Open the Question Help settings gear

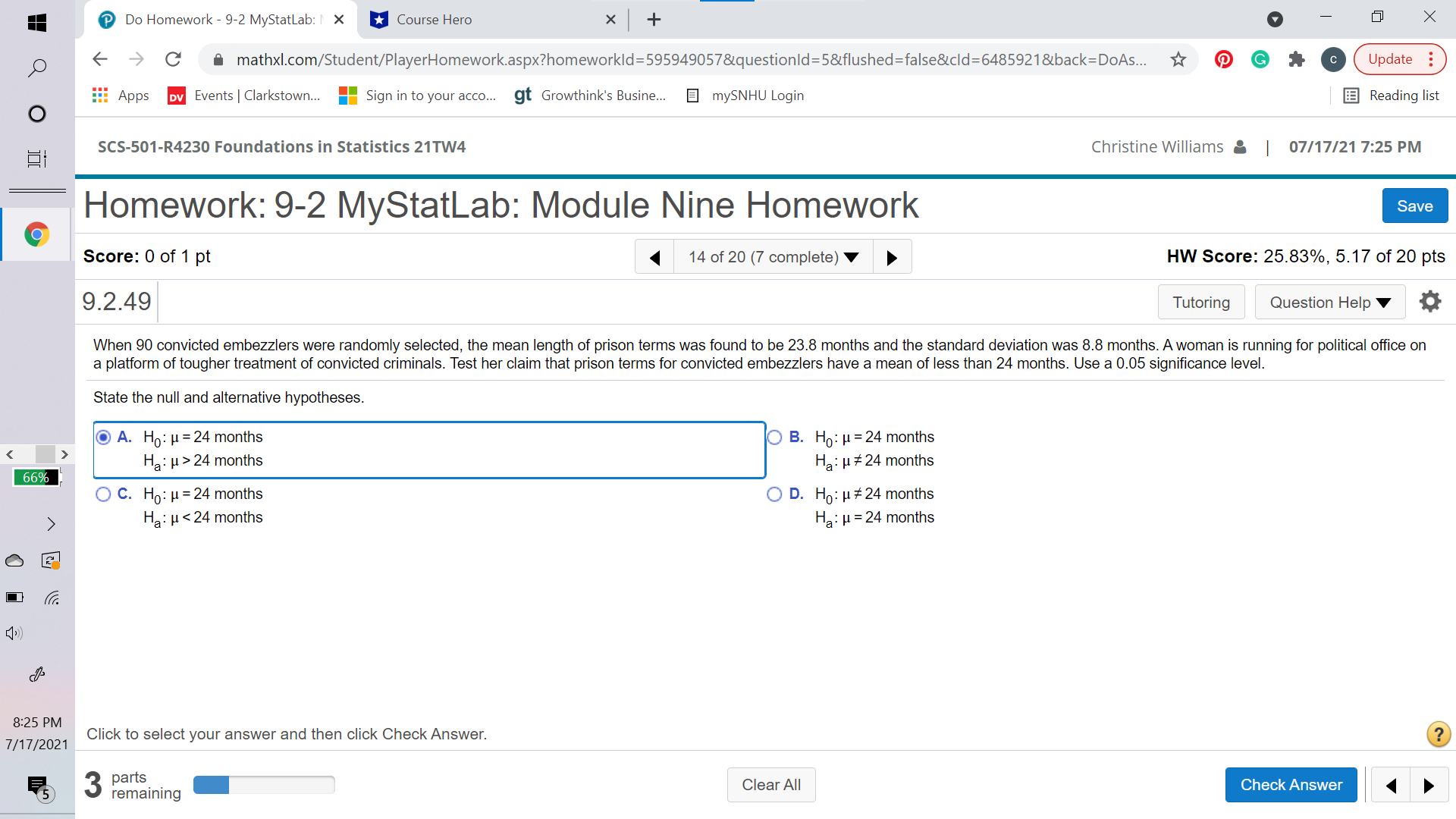point(1430,301)
